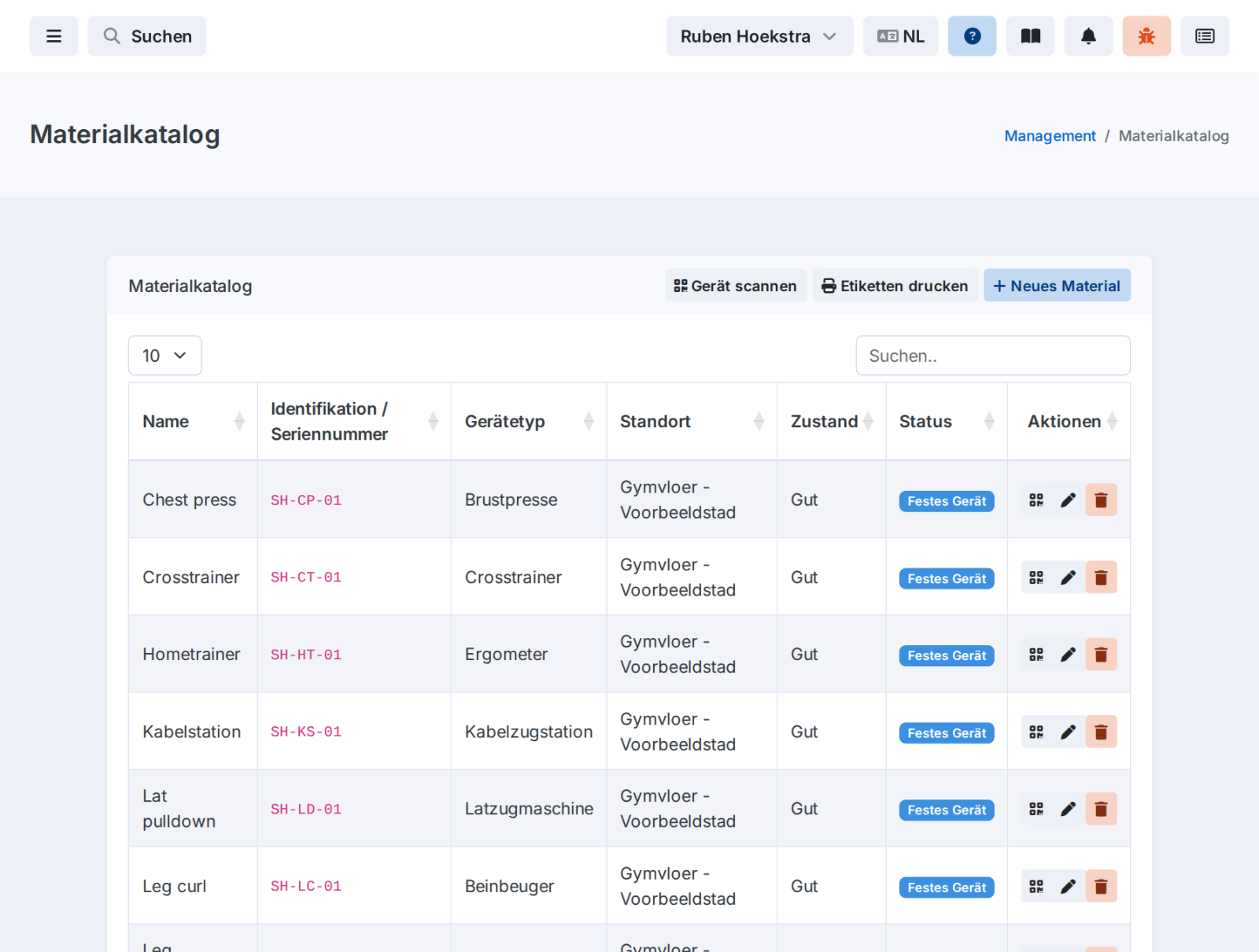Click the Neues Material button
The height and width of the screenshot is (952, 1259).
(x=1057, y=286)
